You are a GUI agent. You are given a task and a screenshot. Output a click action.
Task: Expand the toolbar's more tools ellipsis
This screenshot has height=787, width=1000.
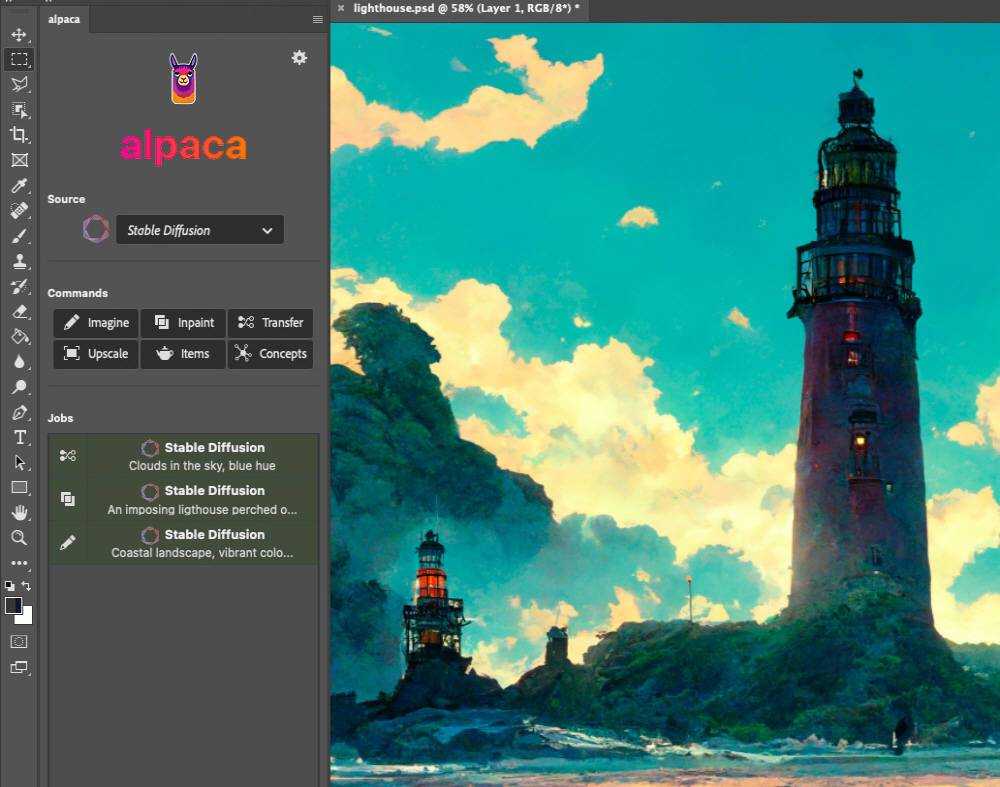click(x=19, y=563)
